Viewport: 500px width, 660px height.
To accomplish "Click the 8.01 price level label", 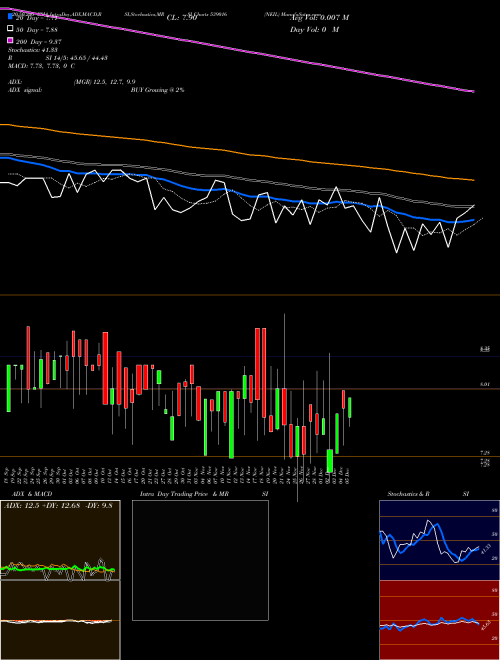I will click(x=485, y=384).
